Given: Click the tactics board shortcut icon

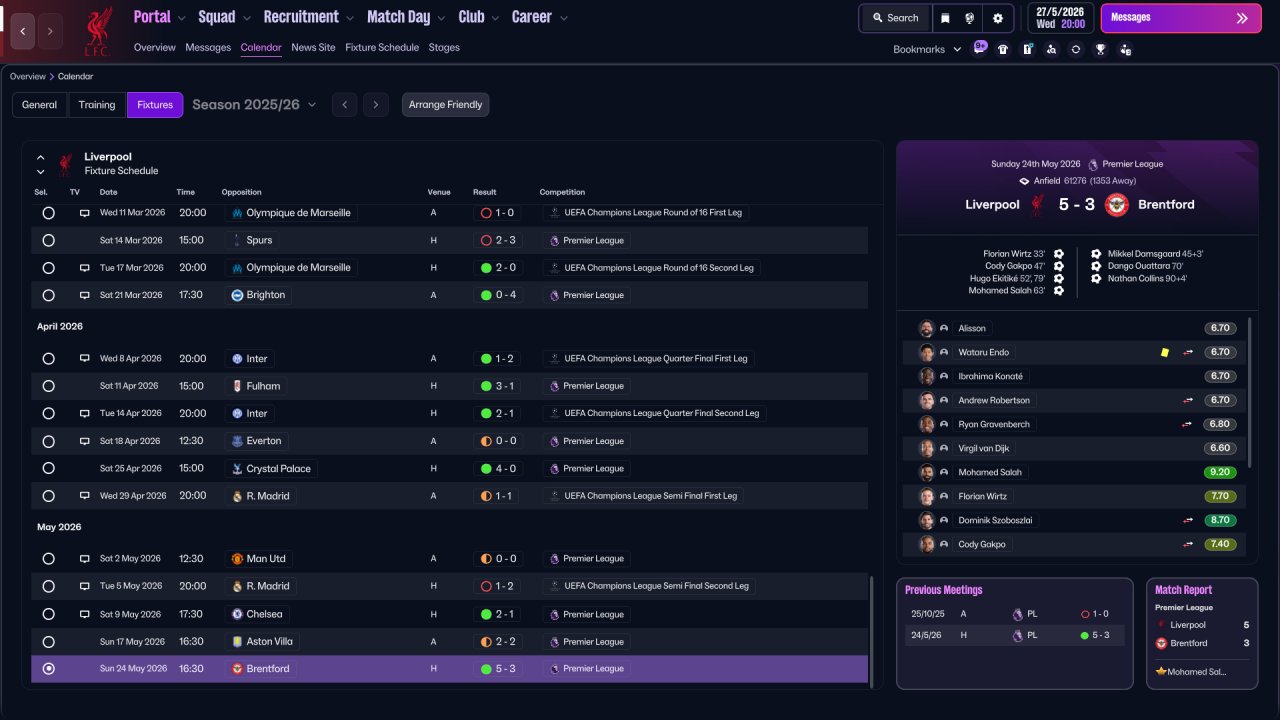Looking at the screenshot, I should (x=1027, y=49).
